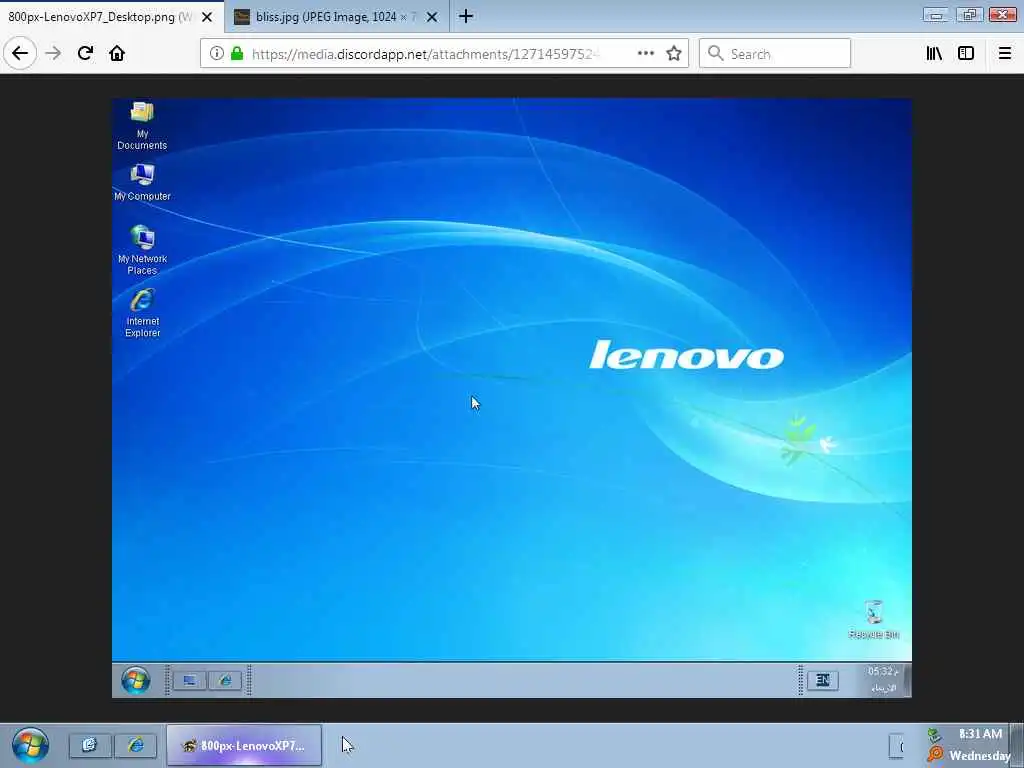Click the Search input field
1024x768 pixels.
tap(775, 54)
